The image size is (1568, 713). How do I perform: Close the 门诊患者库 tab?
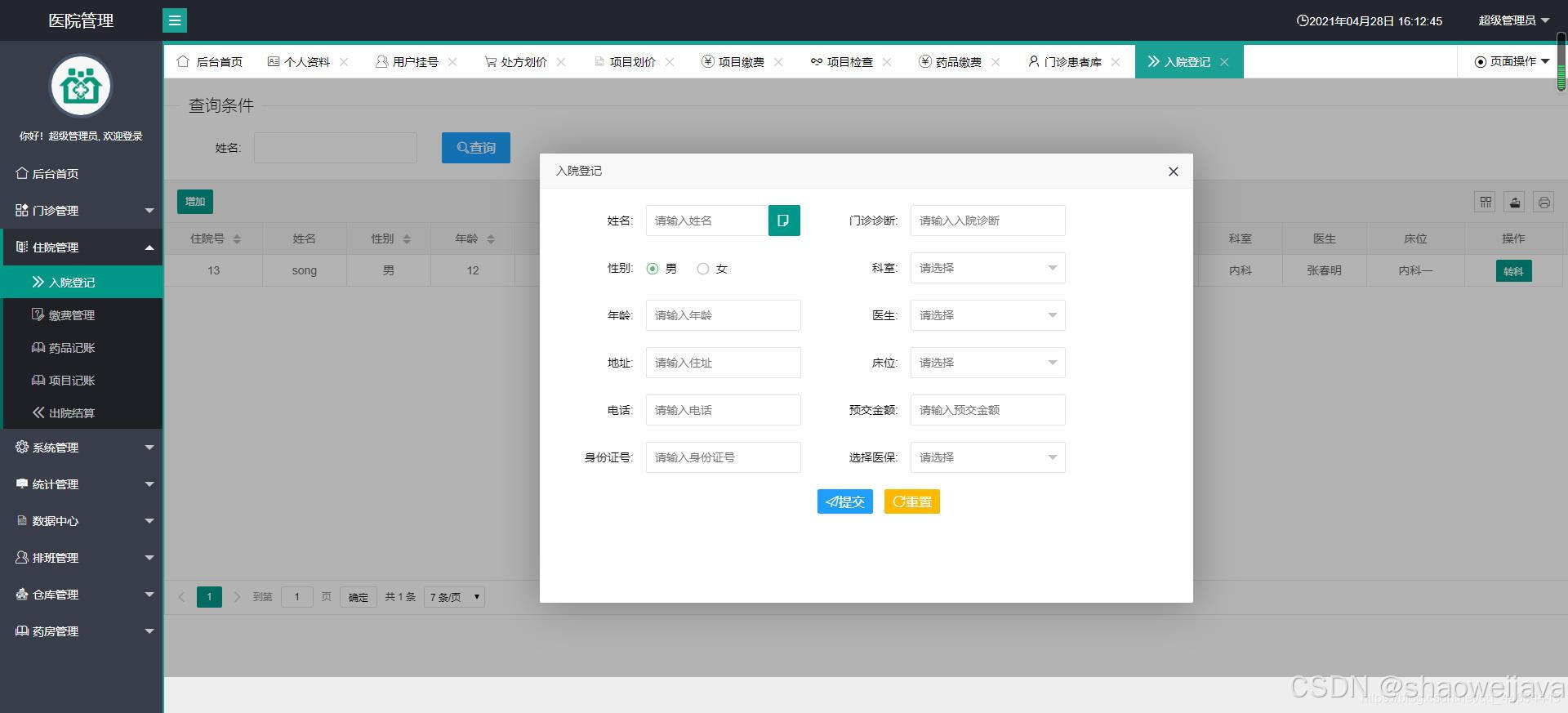coord(1116,62)
